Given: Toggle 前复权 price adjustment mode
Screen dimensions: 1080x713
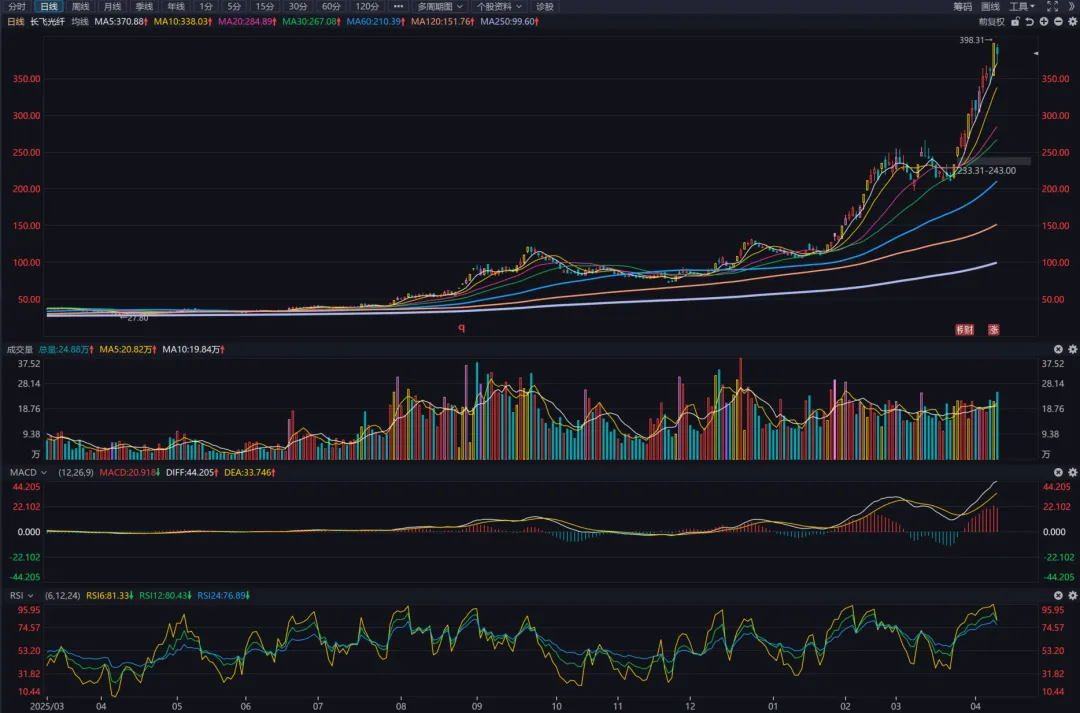Looking at the screenshot, I should point(992,22).
